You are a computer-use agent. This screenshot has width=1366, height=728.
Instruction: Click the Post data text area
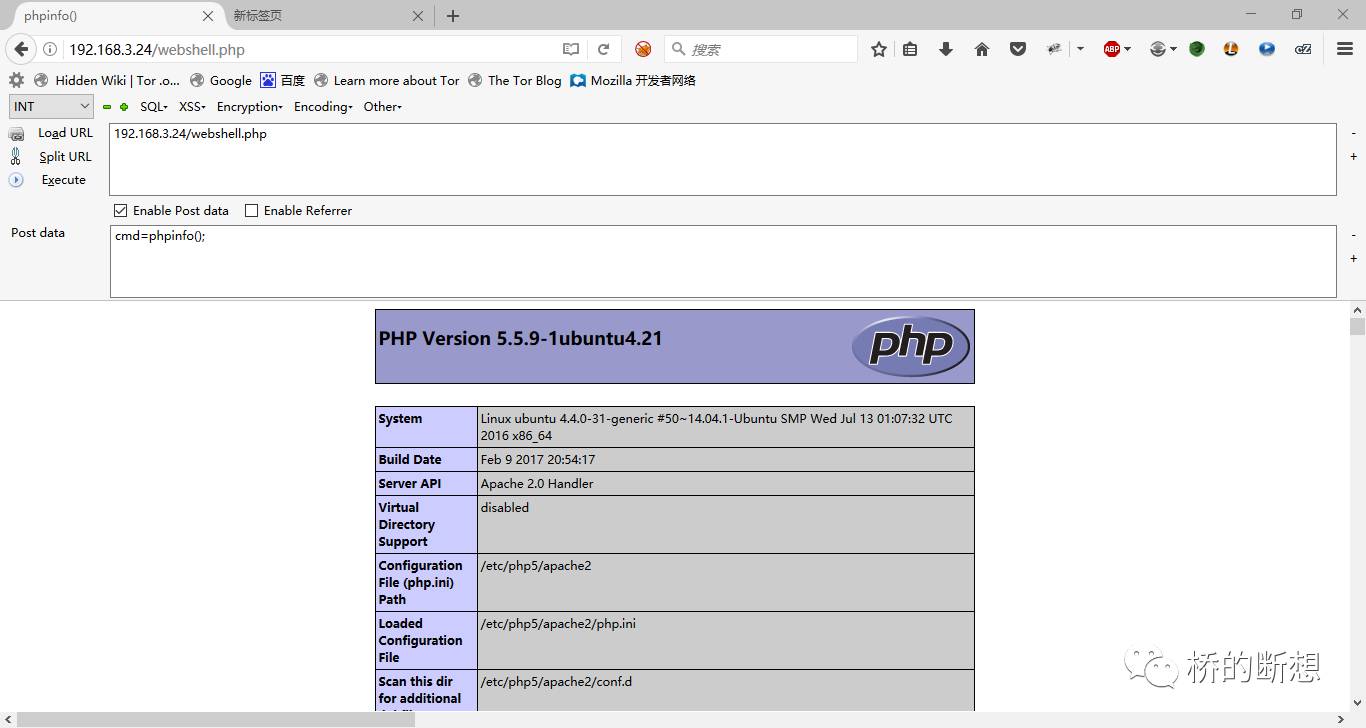click(x=722, y=261)
